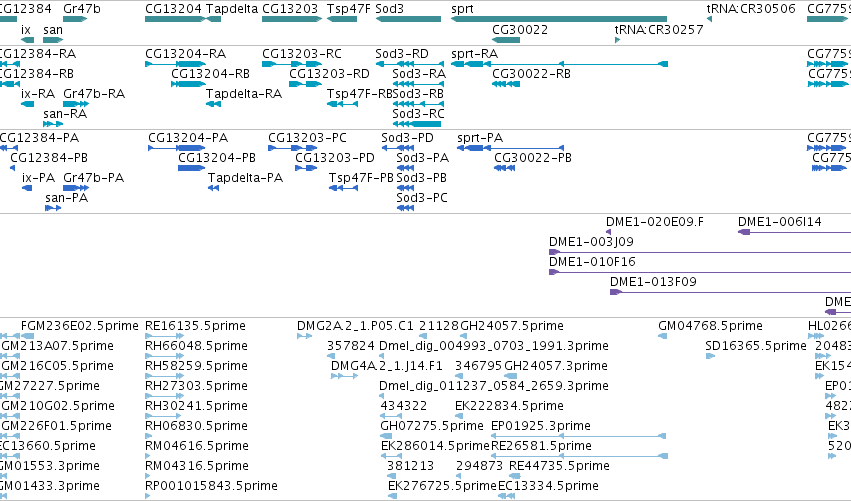Click the CG13203-PD protein label
This screenshot has height=501, width=851.
coord(335,158)
